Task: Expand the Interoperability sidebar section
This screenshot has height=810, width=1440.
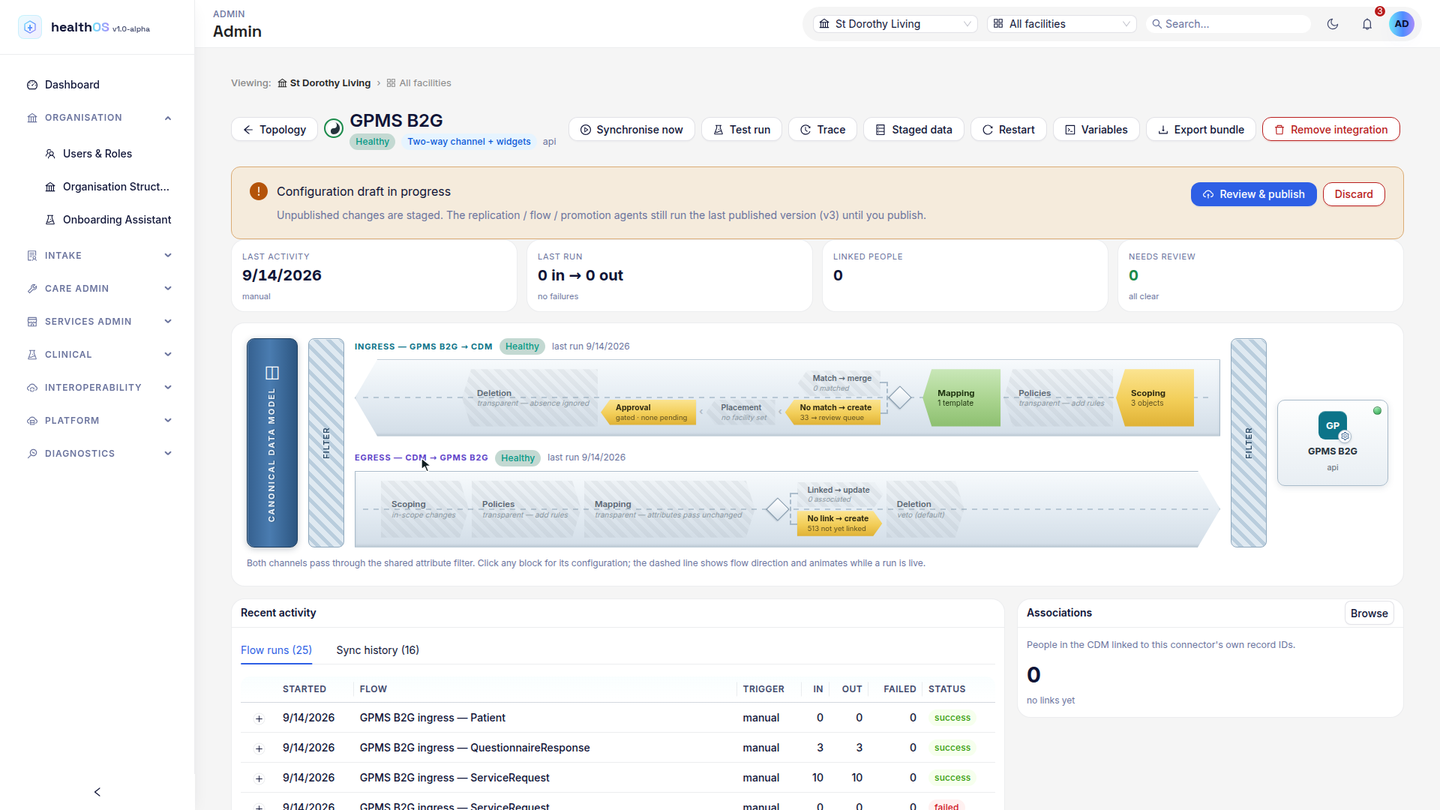Action: click(97, 388)
